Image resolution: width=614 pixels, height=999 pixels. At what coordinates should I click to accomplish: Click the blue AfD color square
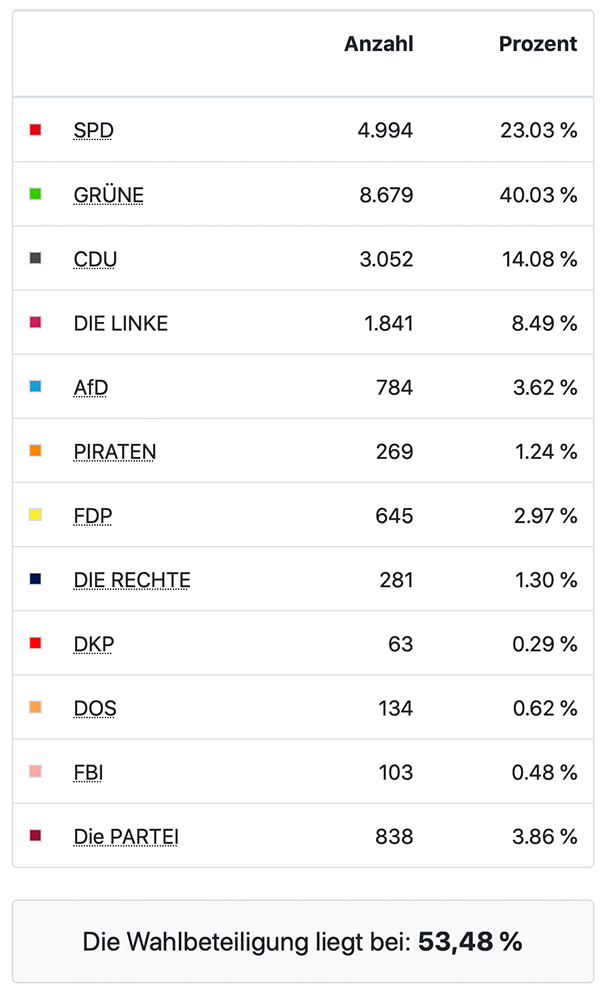[x=36, y=386]
